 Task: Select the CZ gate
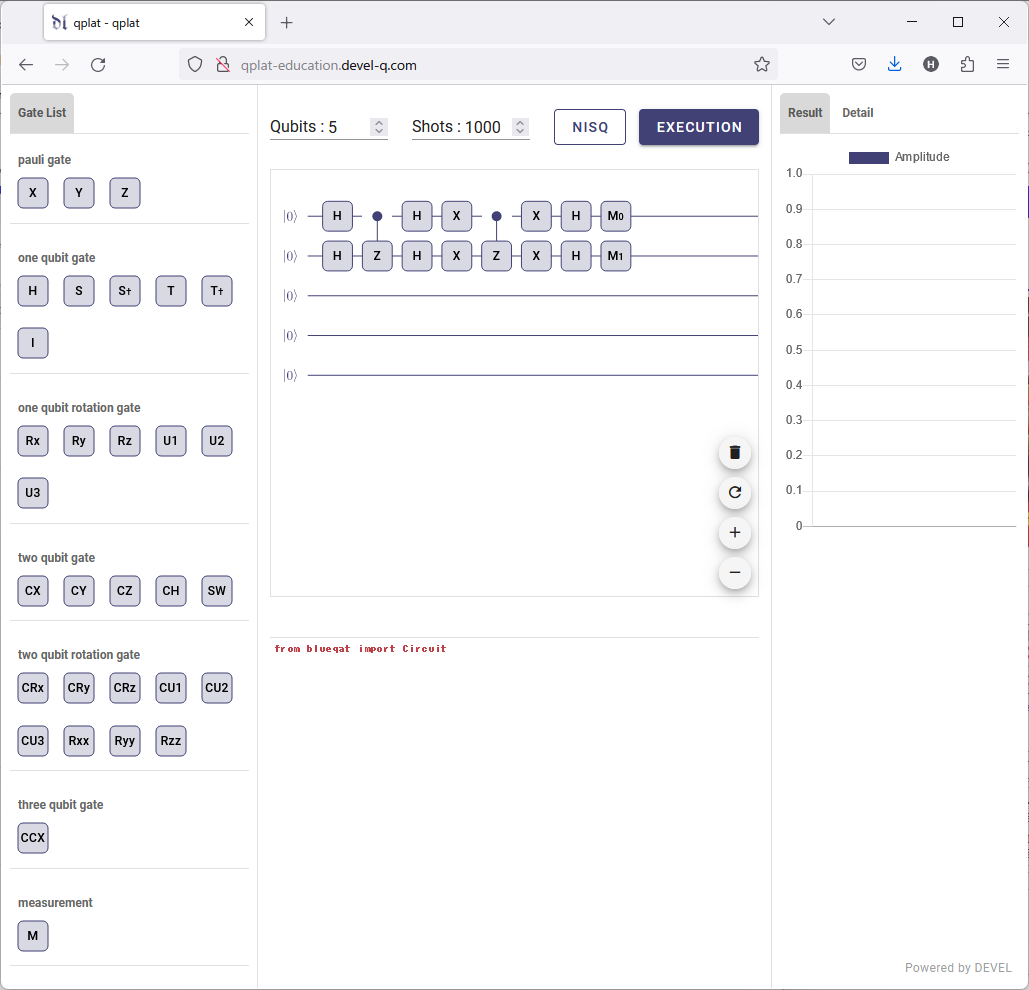pyautogui.click(x=125, y=590)
